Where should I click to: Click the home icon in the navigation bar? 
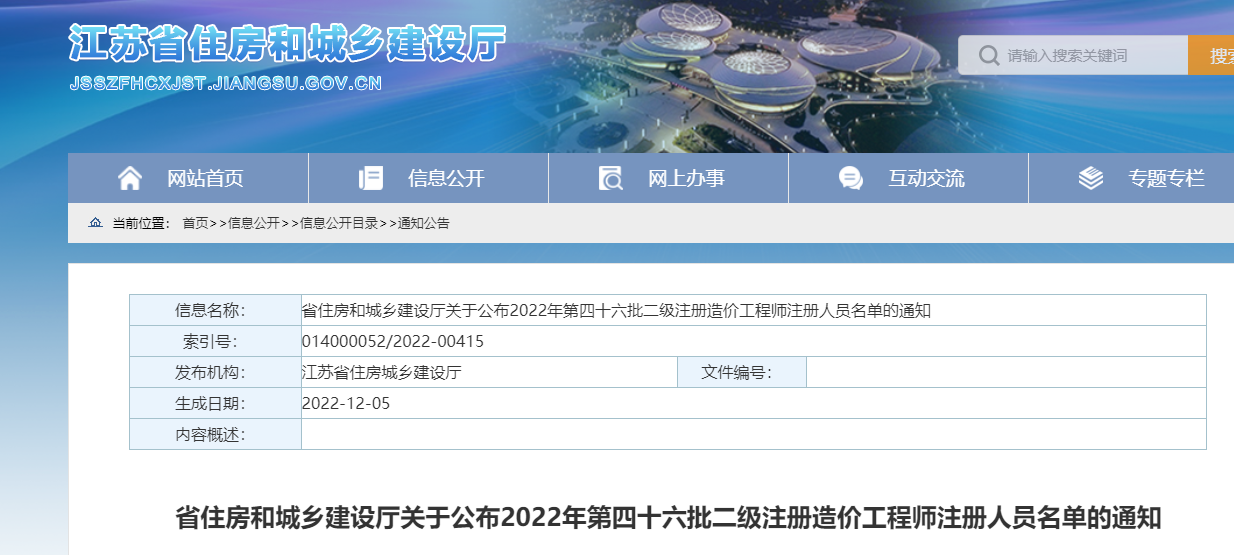point(130,179)
